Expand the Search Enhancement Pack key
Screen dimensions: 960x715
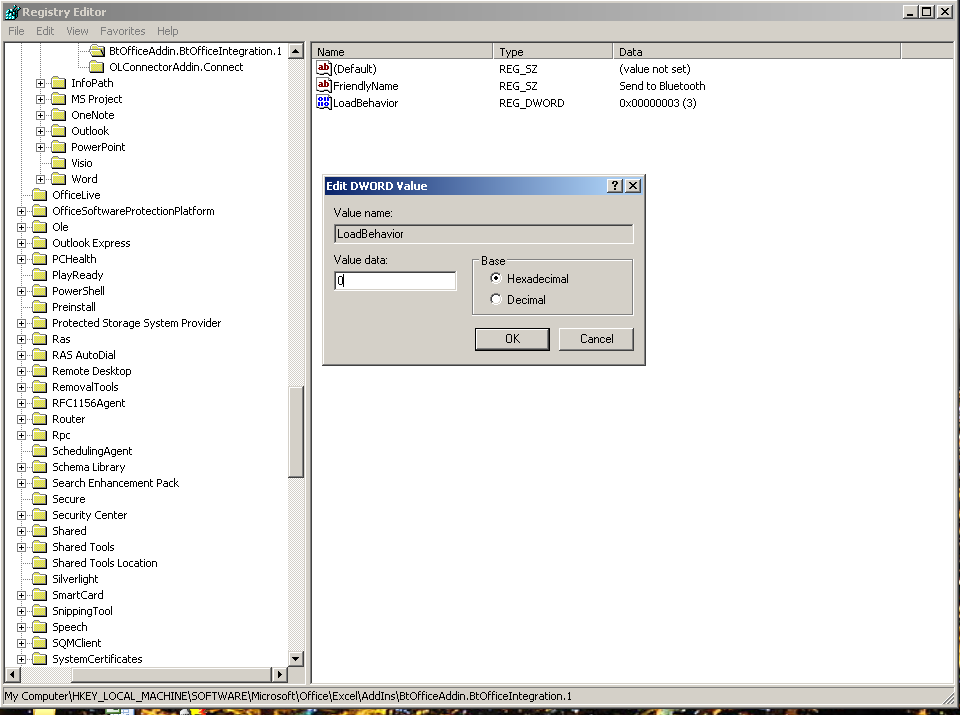[x=21, y=484]
